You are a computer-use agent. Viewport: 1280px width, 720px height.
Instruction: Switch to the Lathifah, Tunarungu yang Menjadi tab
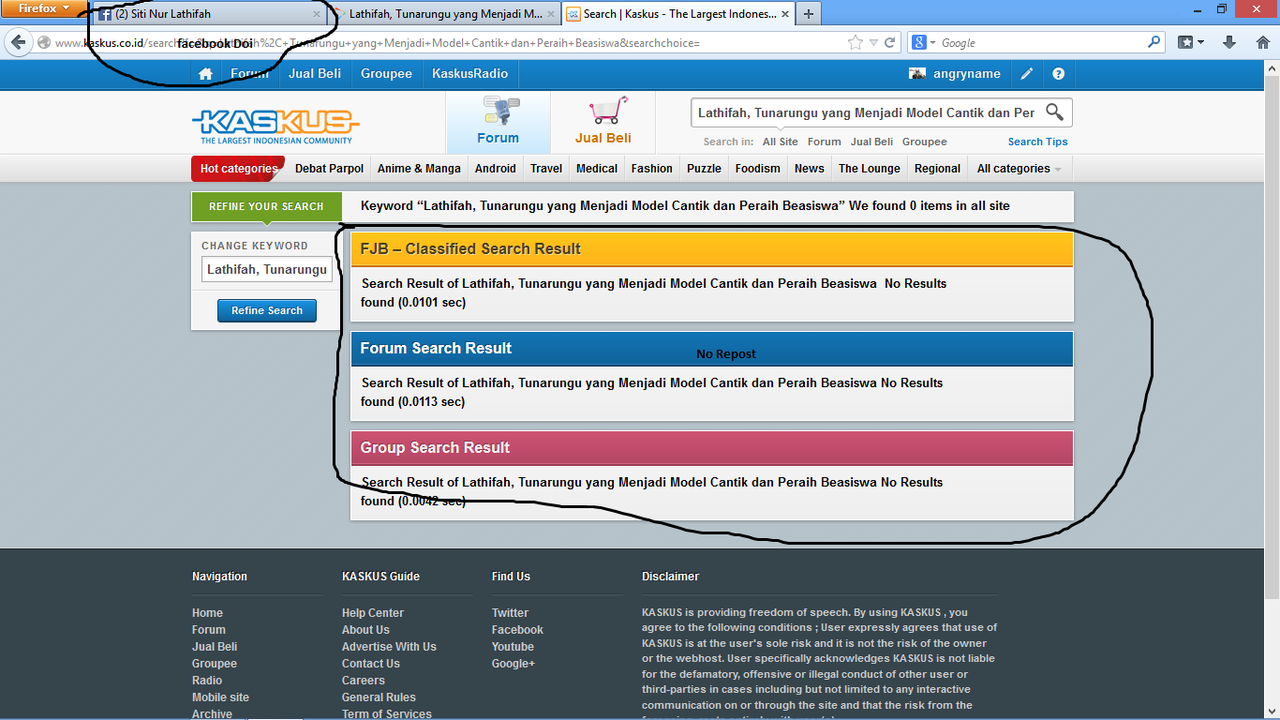tap(444, 14)
